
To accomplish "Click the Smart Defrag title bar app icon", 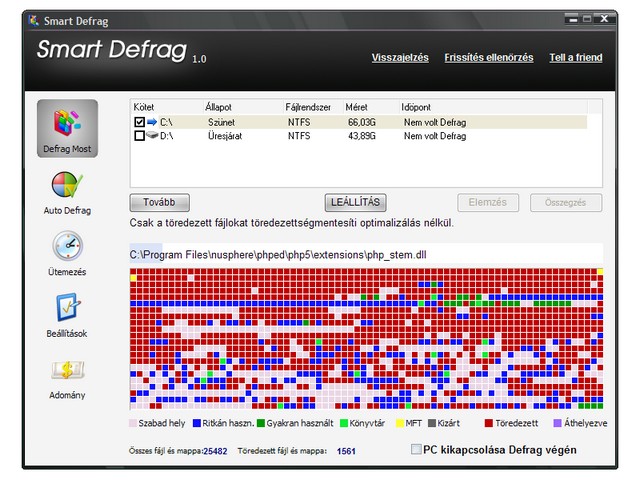I will (x=33, y=20).
